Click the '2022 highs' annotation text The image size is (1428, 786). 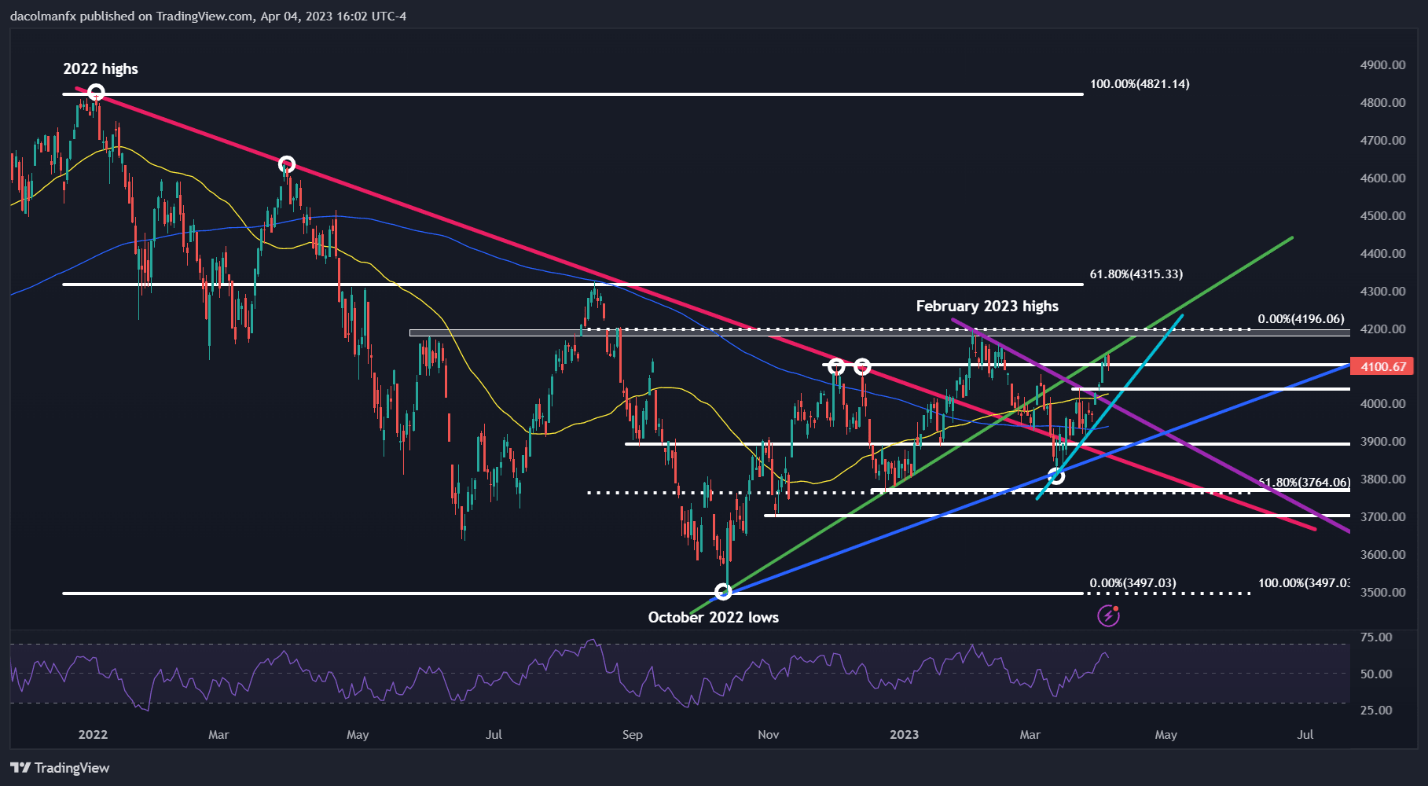click(99, 69)
